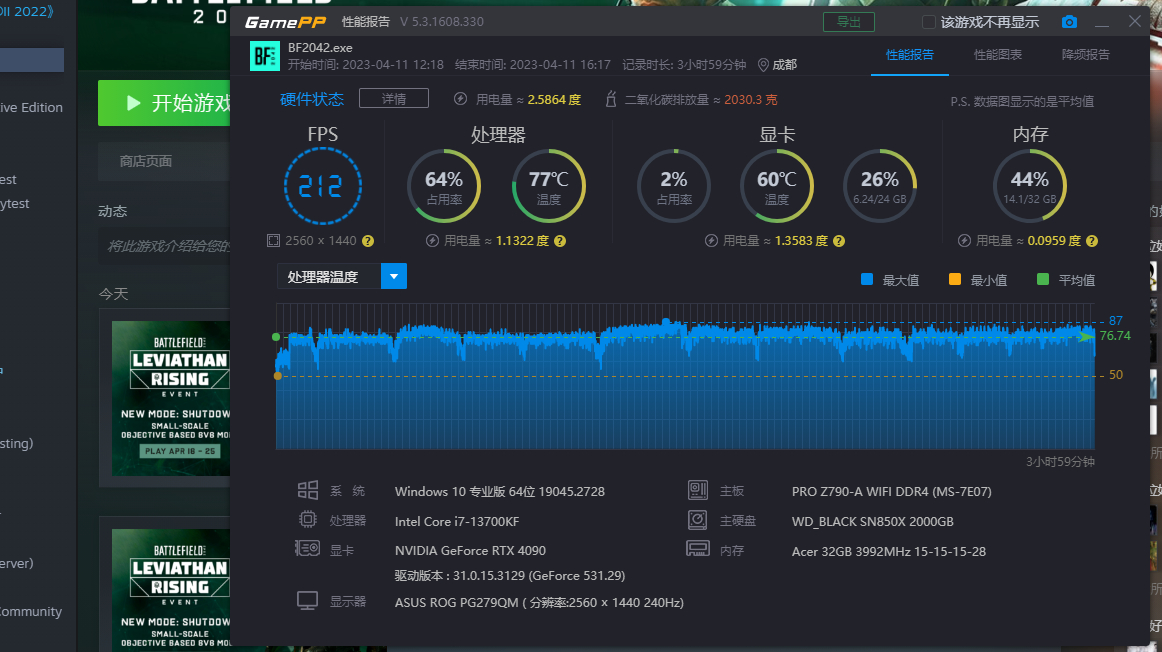Image resolution: width=1162 pixels, height=652 pixels.
Task: Click the motherboard icon in specs
Action: (x=697, y=490)
